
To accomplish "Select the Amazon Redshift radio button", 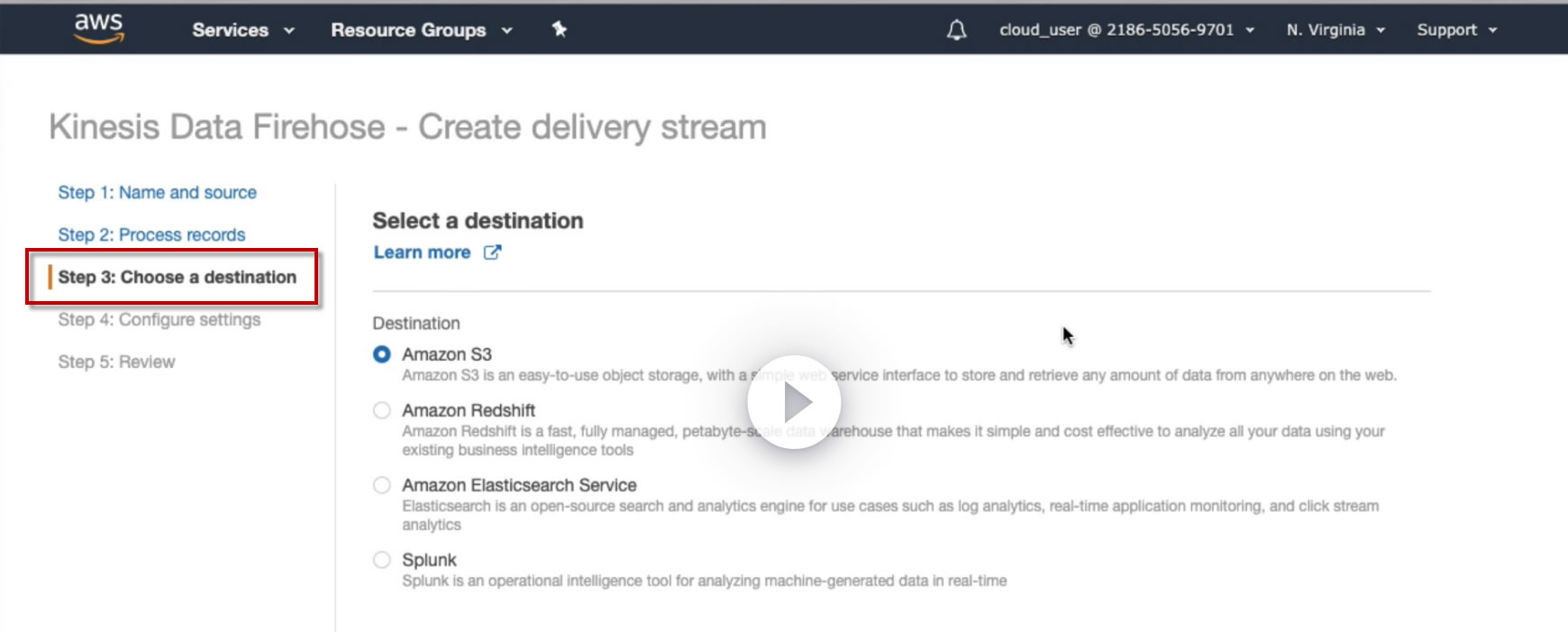I will 382,410.
